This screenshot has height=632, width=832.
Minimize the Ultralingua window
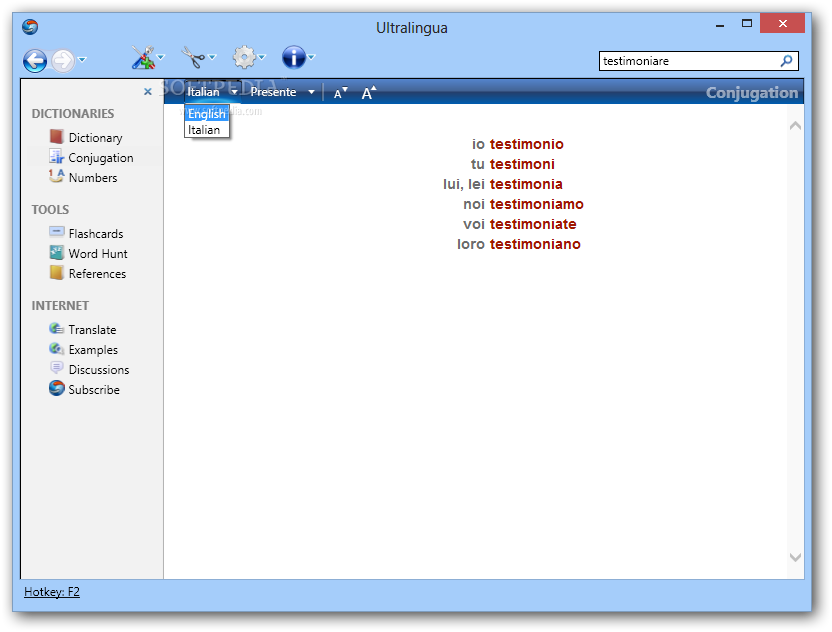(x=720, y=24)
